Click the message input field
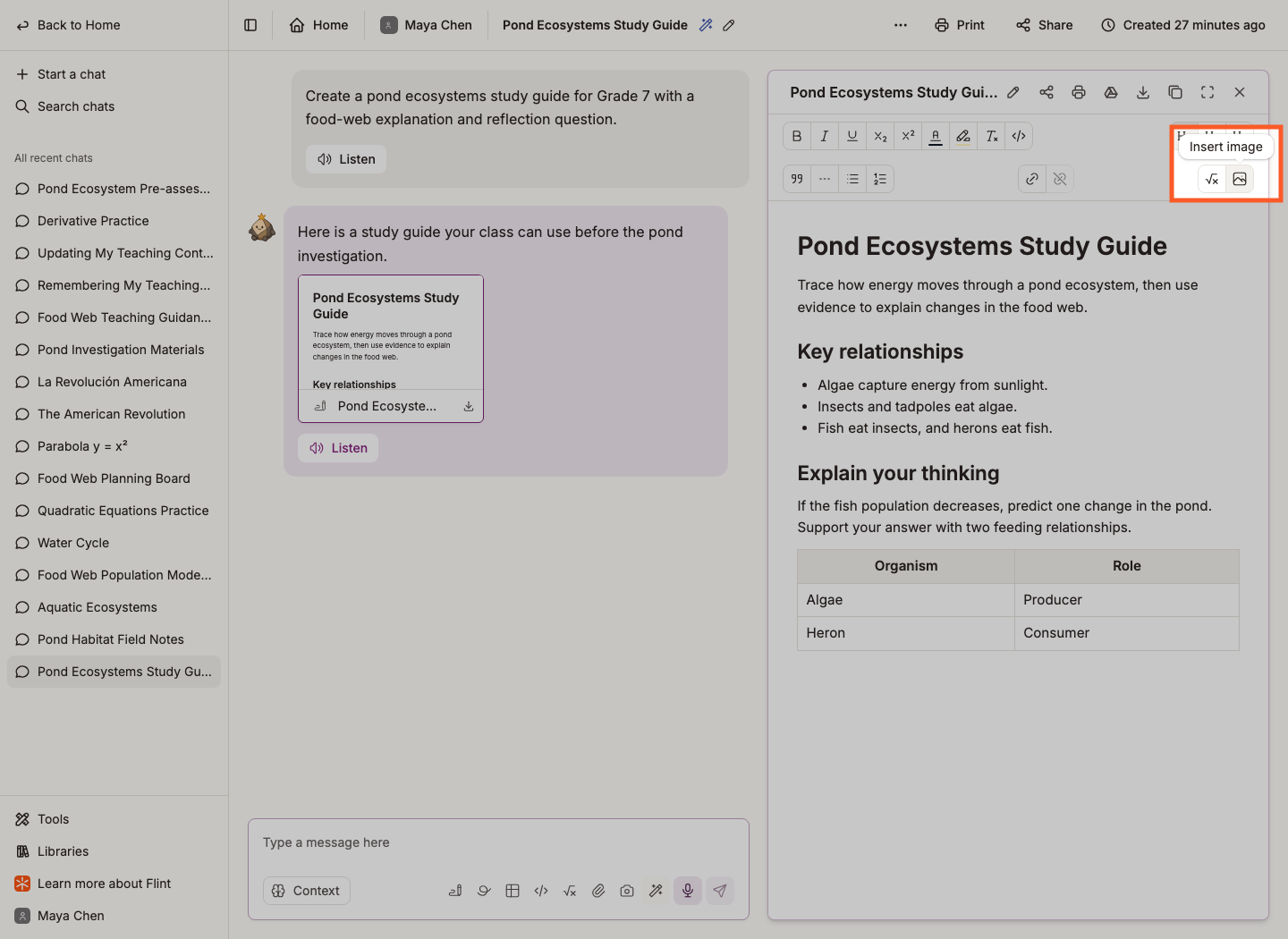 tap(498, 843)
